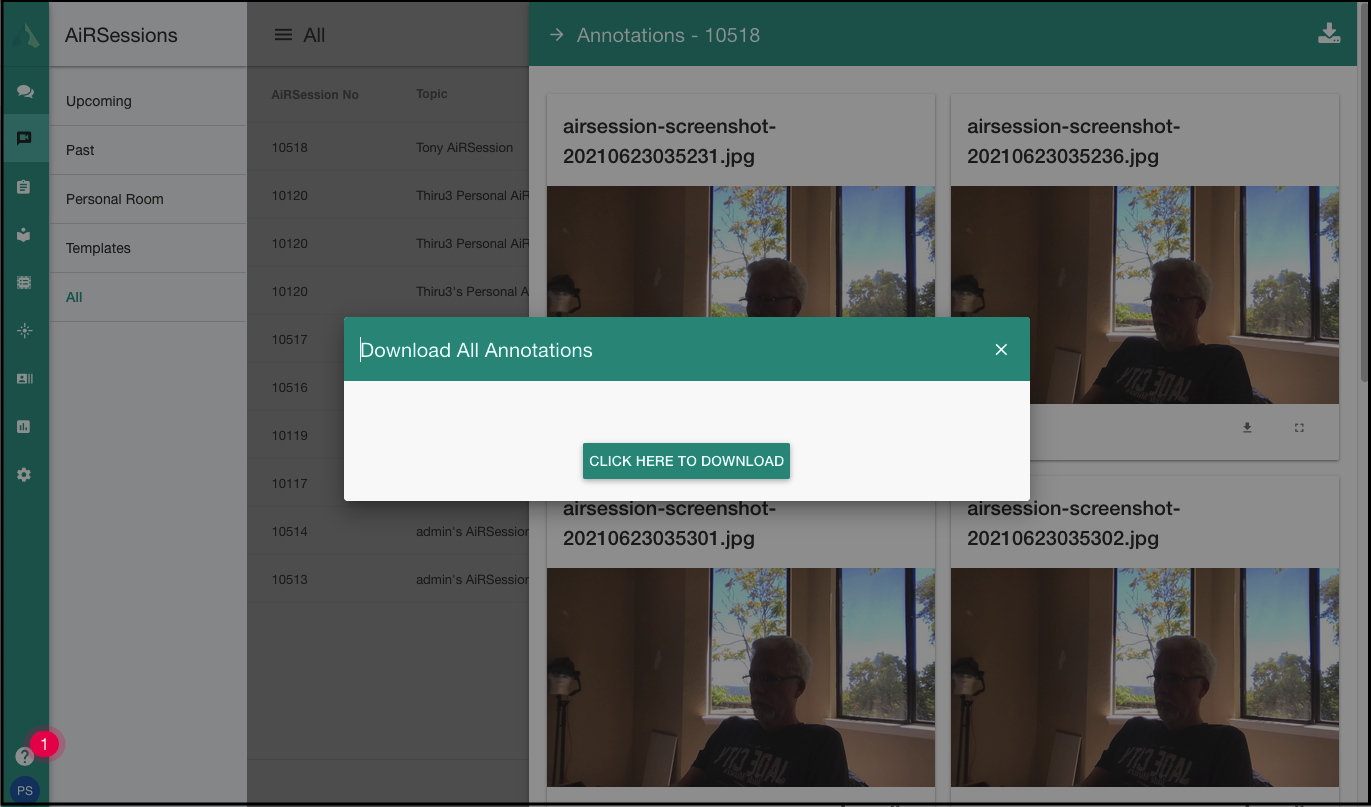Select session row 10518 Tony AiRSession
This screenshot has height=807, width=1371.
(x=388, y=148)
